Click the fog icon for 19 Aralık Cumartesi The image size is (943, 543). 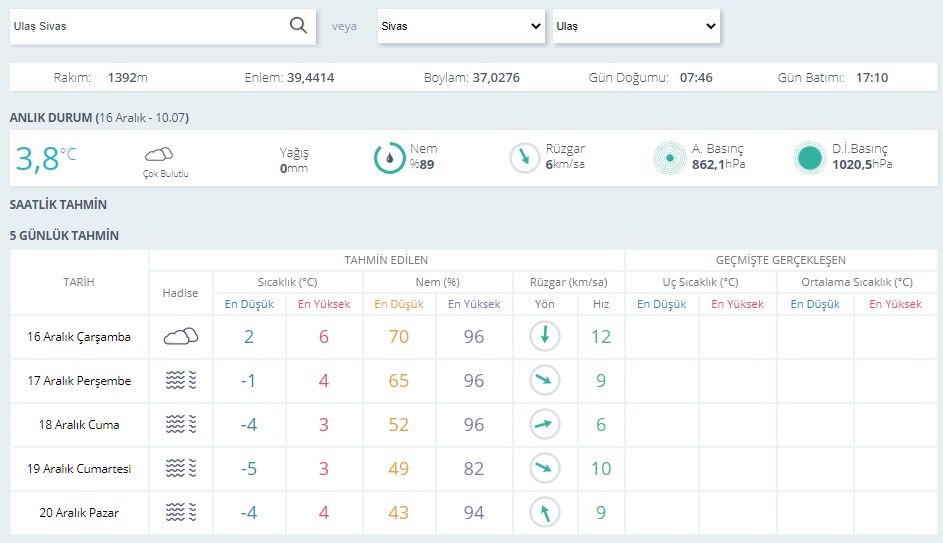181,469
